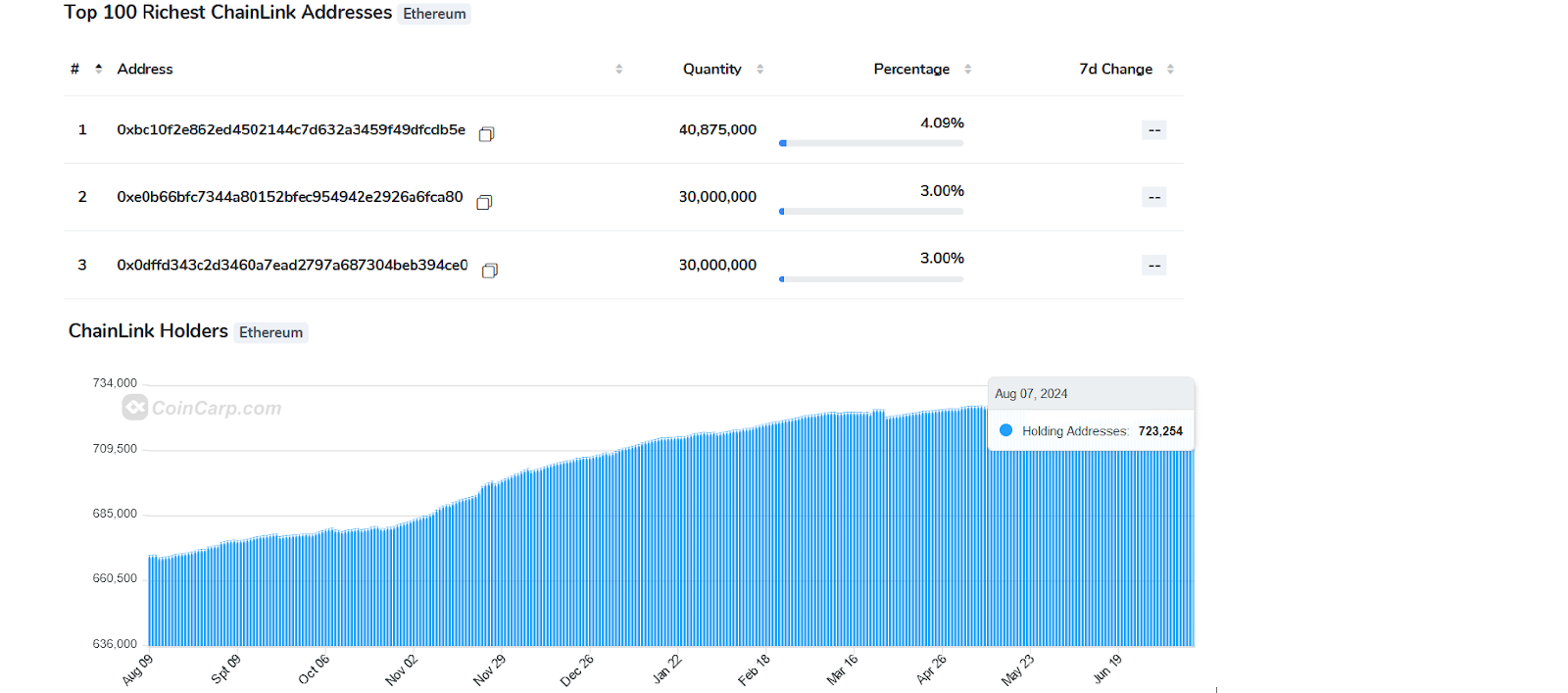Click 7d change badge in row 1
Image resolution: width=1568 pixels, height=693 pixels.
click(x=1153, y=130)
